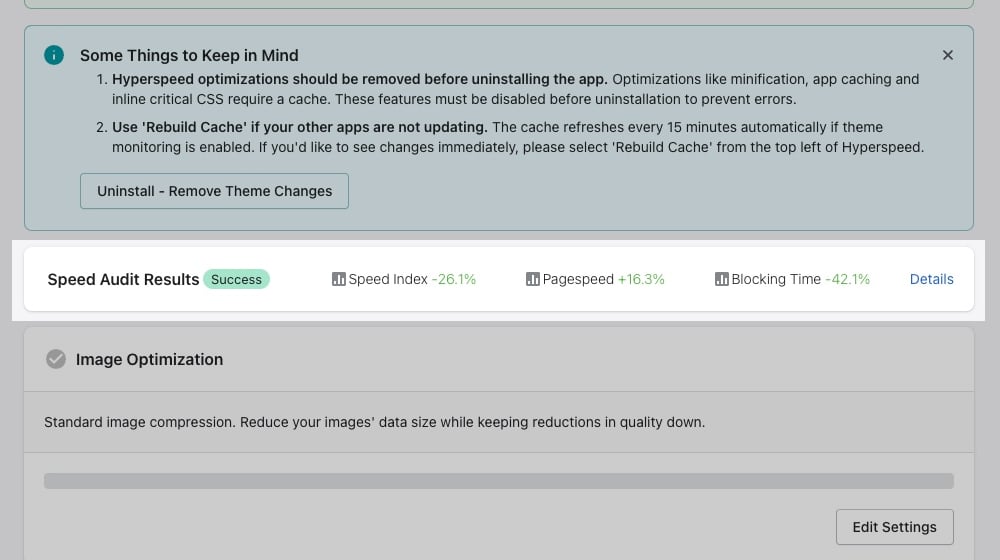Open the speed audit Details link
The height and width of the screenshot is (560, 1000).
pyautogui.click(x=931, y=280)
